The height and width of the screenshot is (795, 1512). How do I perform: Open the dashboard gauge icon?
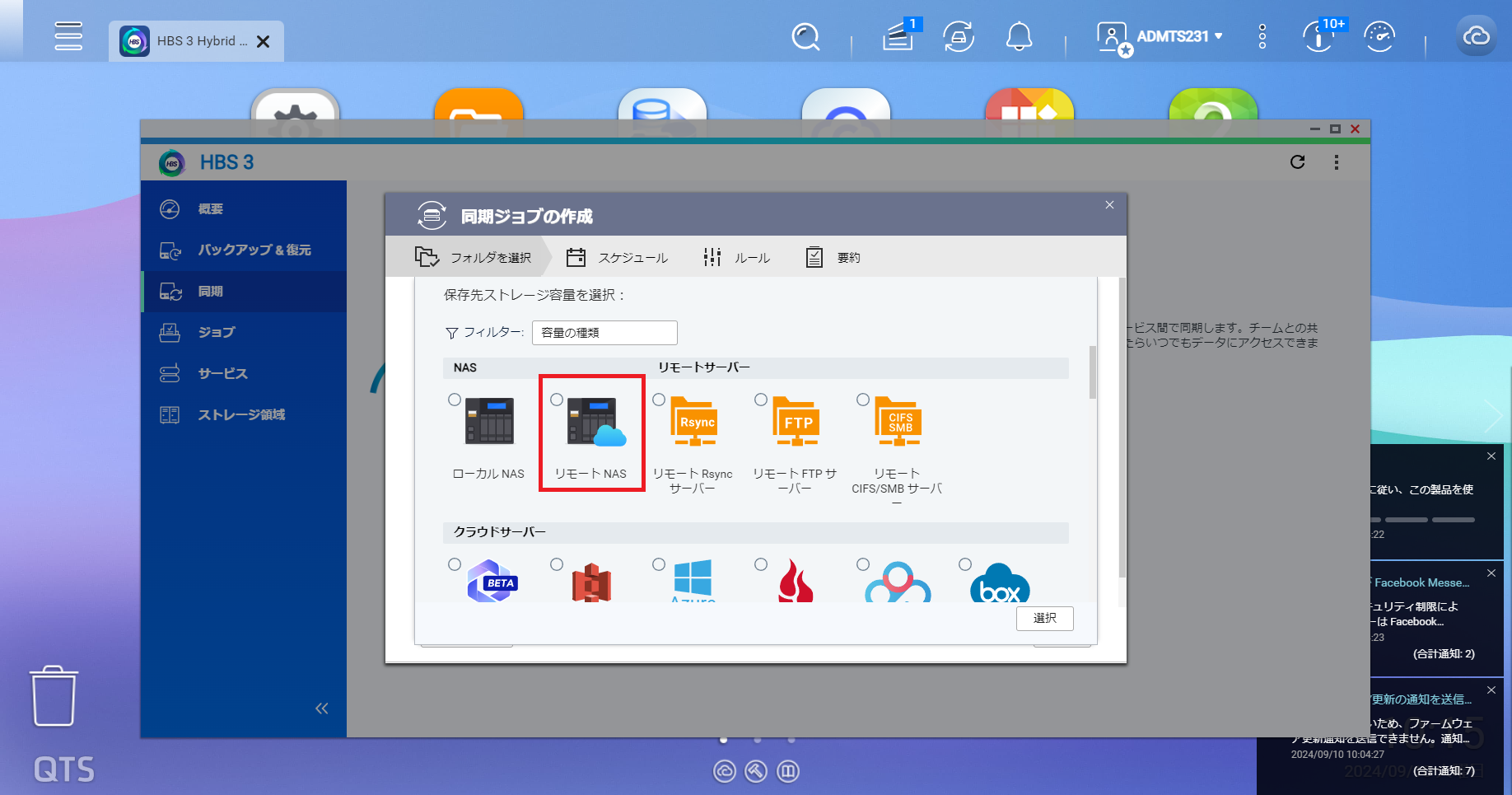[x=1380, y=37]
